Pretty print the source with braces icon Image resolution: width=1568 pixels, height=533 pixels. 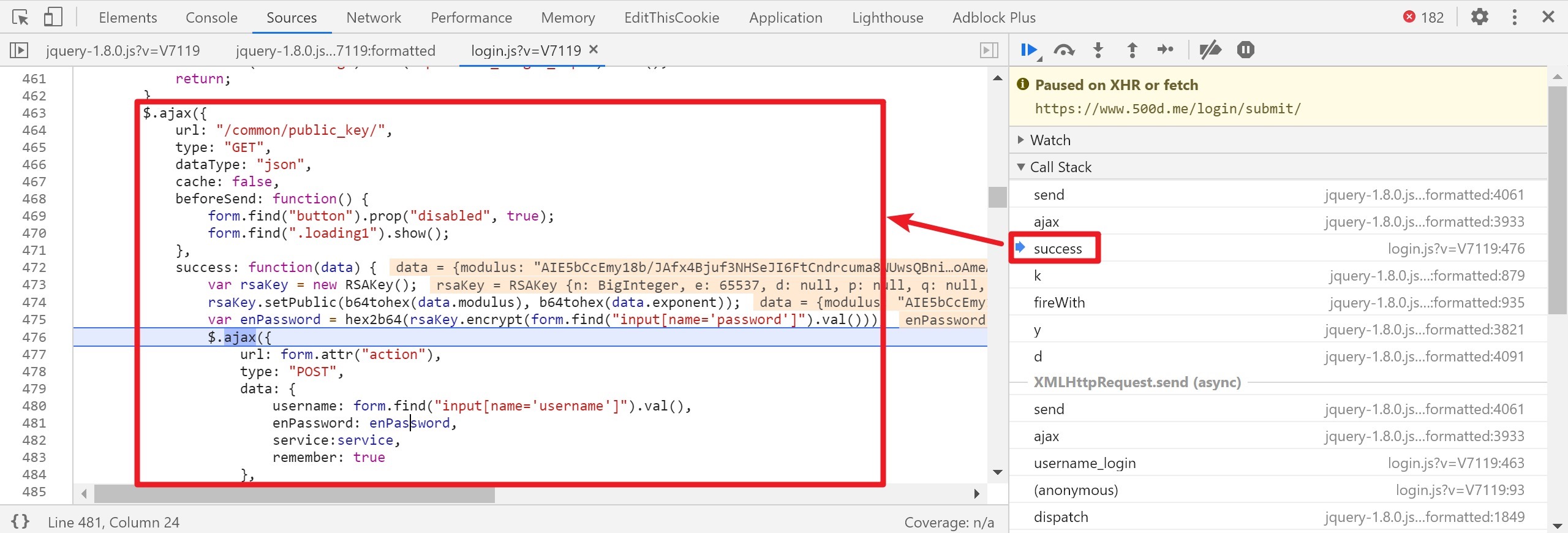tap(20, 522)
